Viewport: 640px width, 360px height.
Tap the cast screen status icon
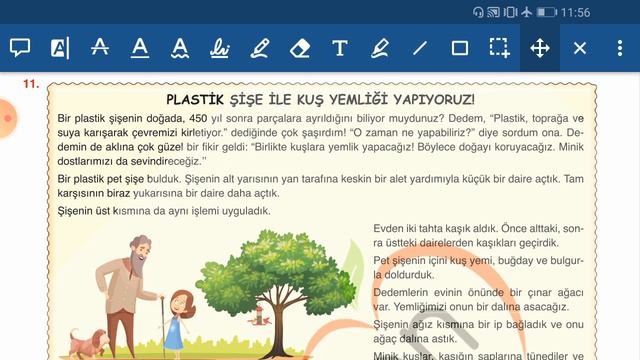click(x=493, y=12)
